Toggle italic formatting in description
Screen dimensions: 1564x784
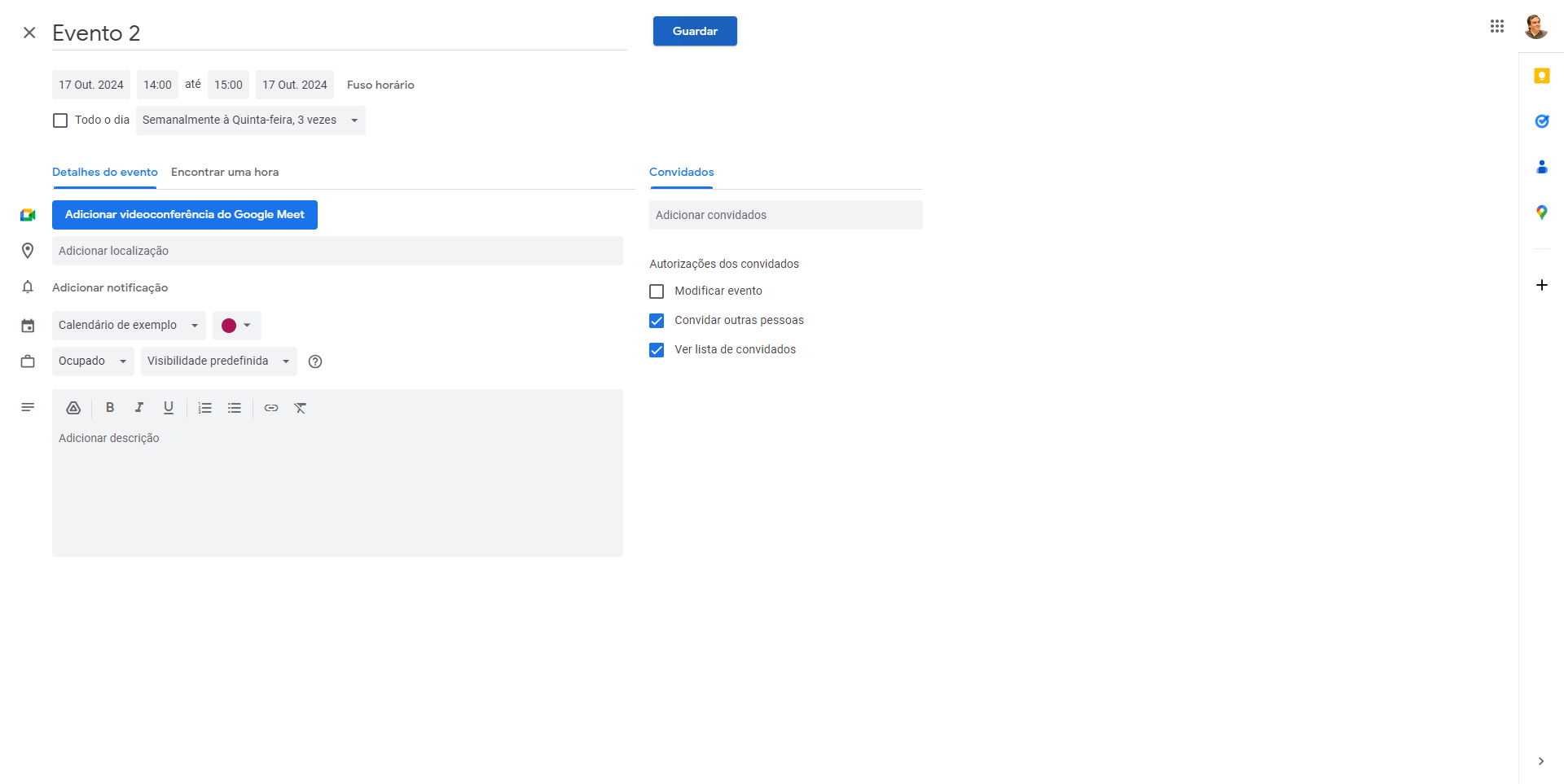139,408
